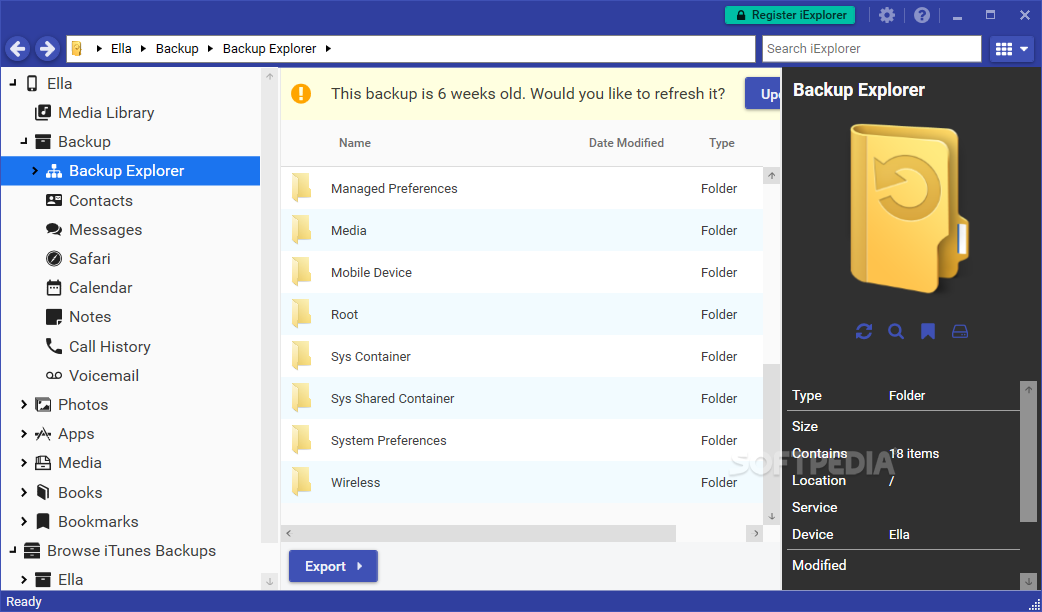Click Backup Explorer breadcrumb segment
Screen dimensions: 1042x612
click(x=269, y=49)
